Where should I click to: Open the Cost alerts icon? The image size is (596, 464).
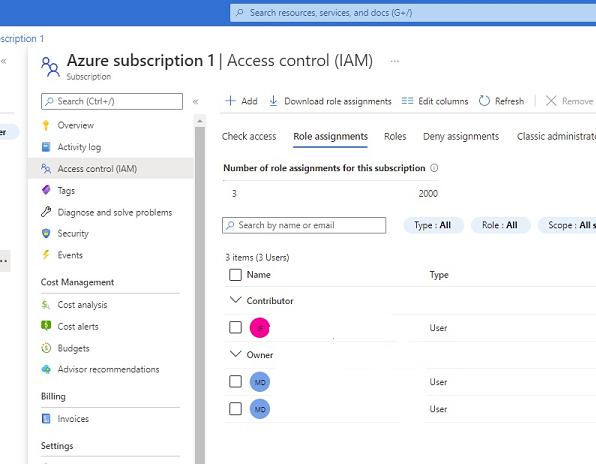tap(46, 326)
